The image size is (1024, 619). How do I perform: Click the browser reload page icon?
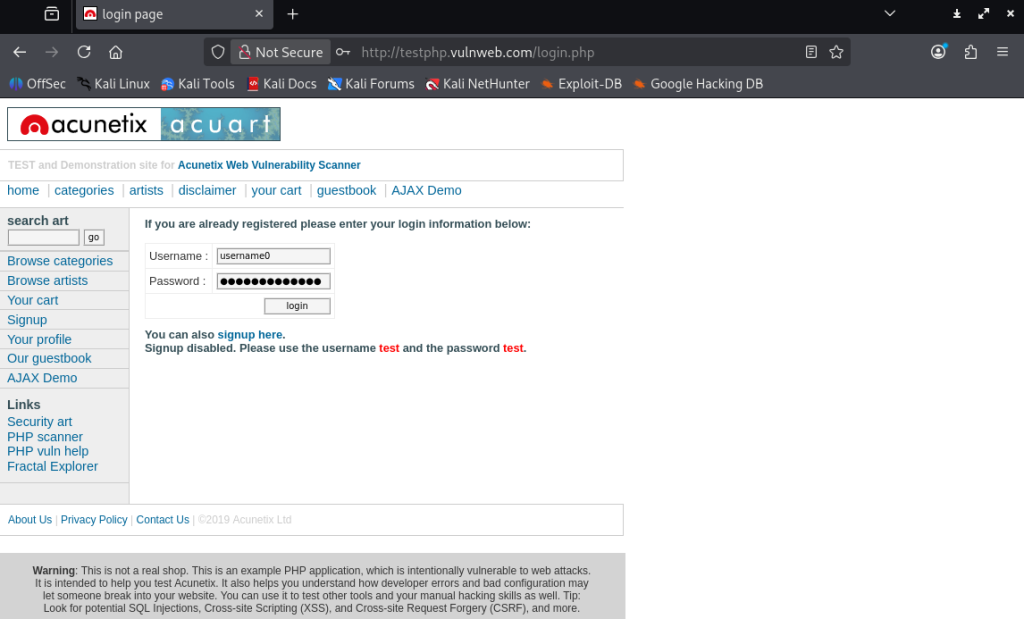coord(84,52)
